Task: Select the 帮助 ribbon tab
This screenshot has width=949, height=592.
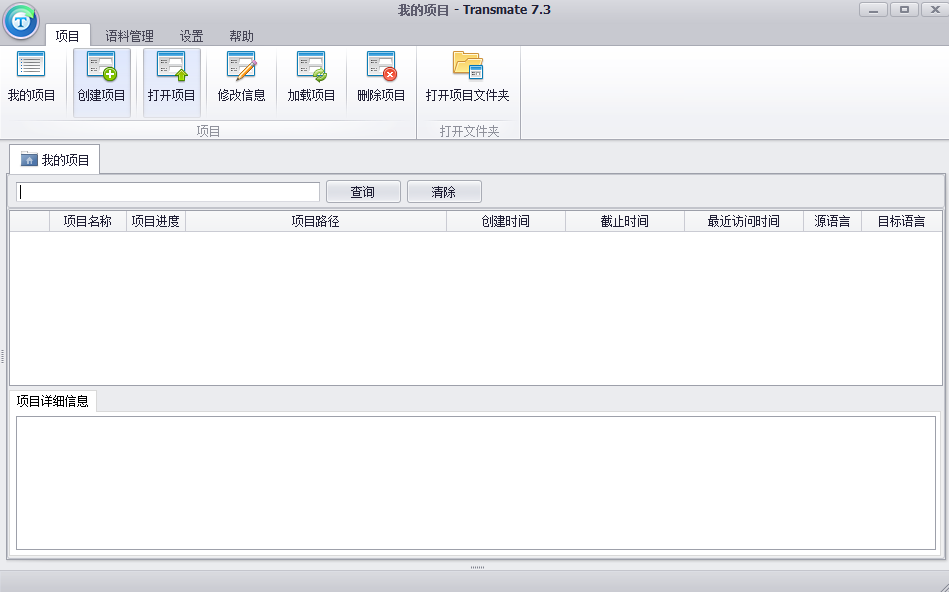Action: click(241, 36)
